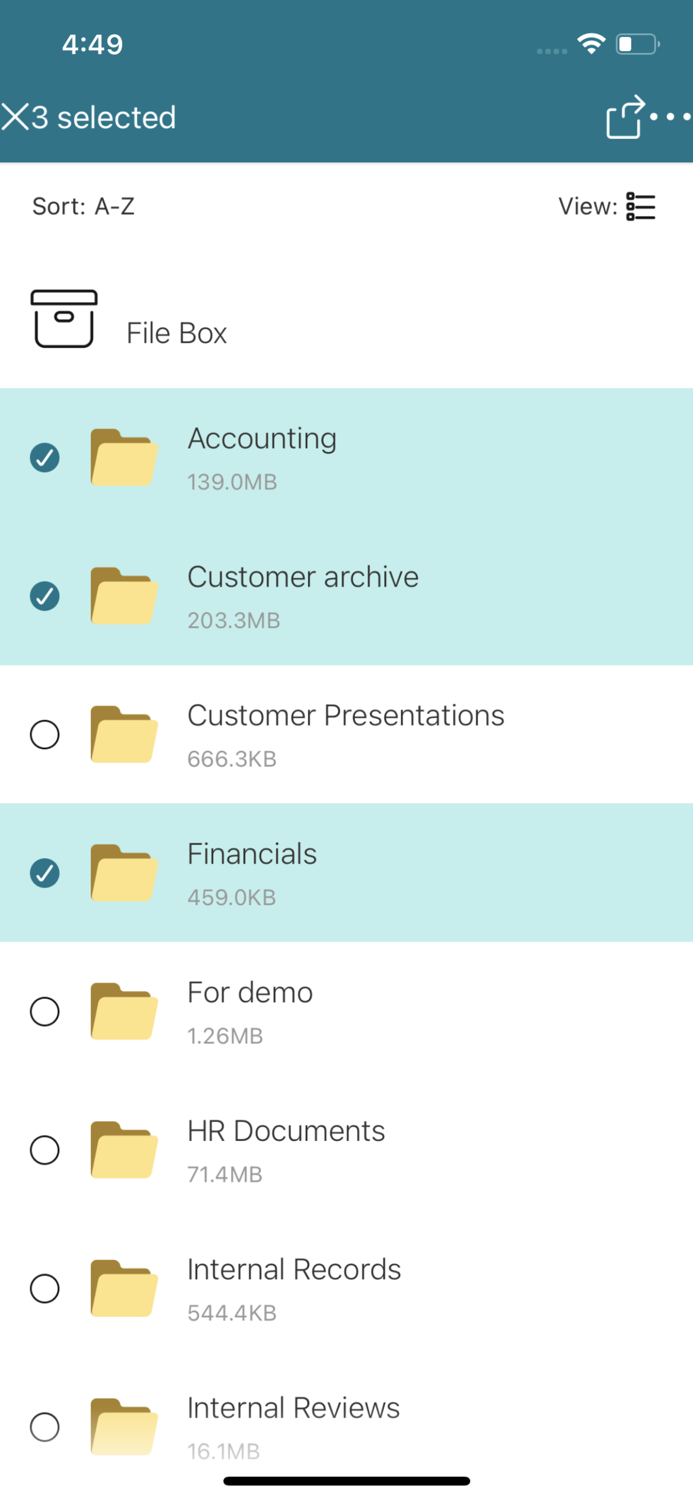Exit selection mode with the X
693x1500 pixels.
(x=16, y=117)
